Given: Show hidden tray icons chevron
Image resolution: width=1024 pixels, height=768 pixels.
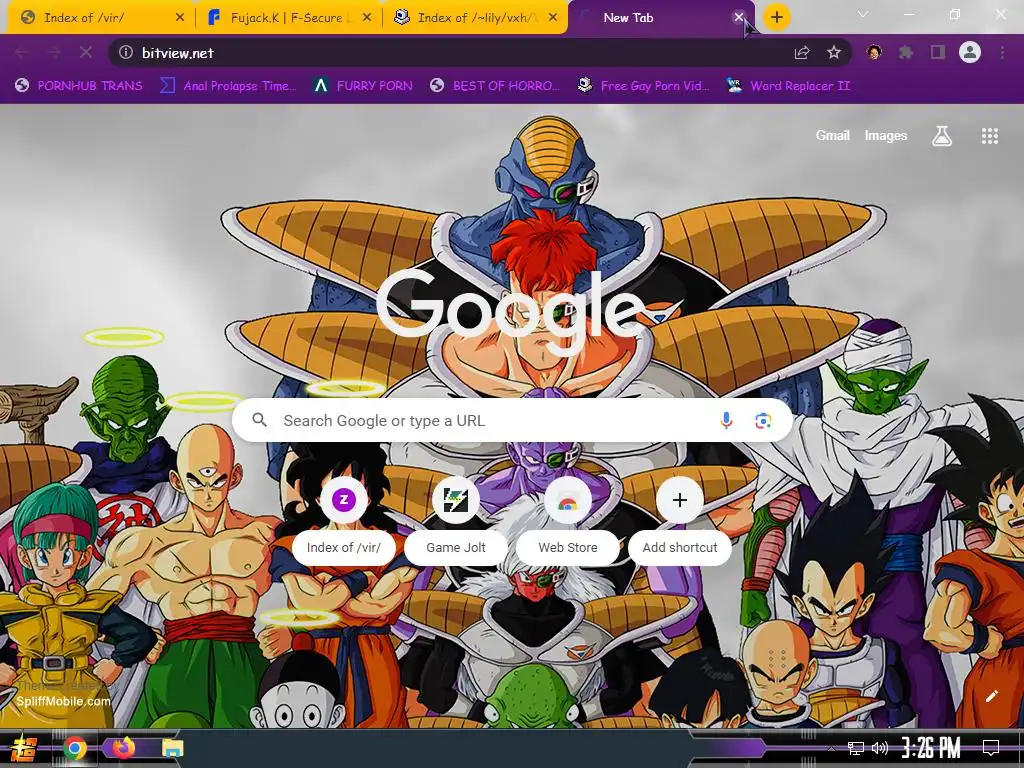Looking at the screenshot, I should (831, 748).
